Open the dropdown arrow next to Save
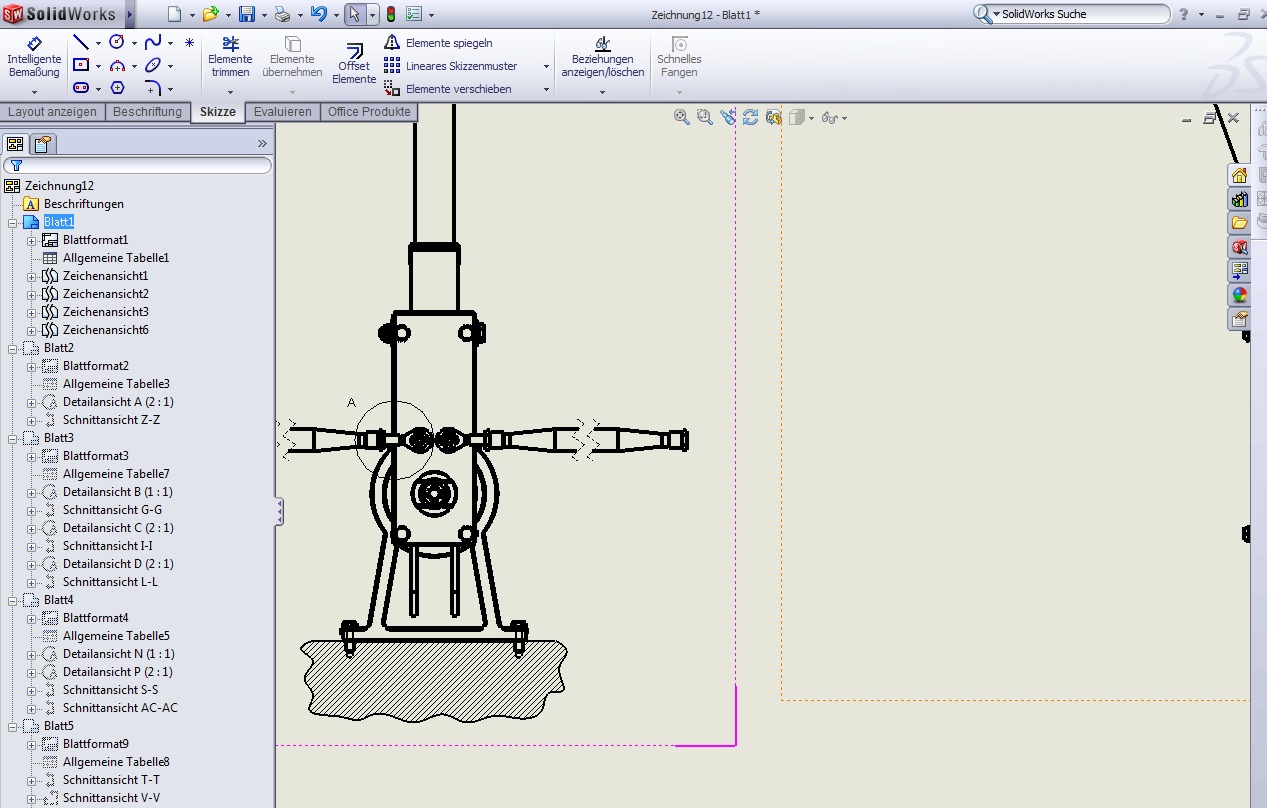The image size is (1267, 808). [265, 15]
